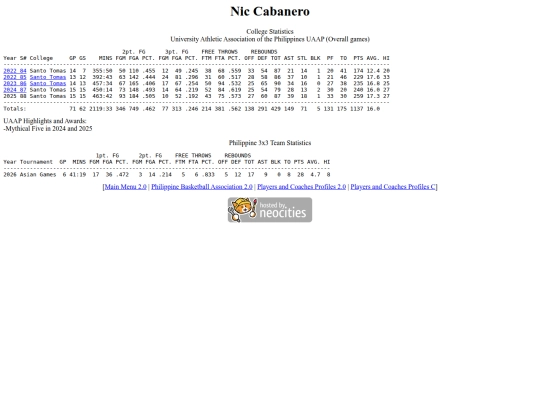Screen dimensions: 540x405
Task: Click the Tournament column header
Action: pyautogui.click(x=36, y=162)
